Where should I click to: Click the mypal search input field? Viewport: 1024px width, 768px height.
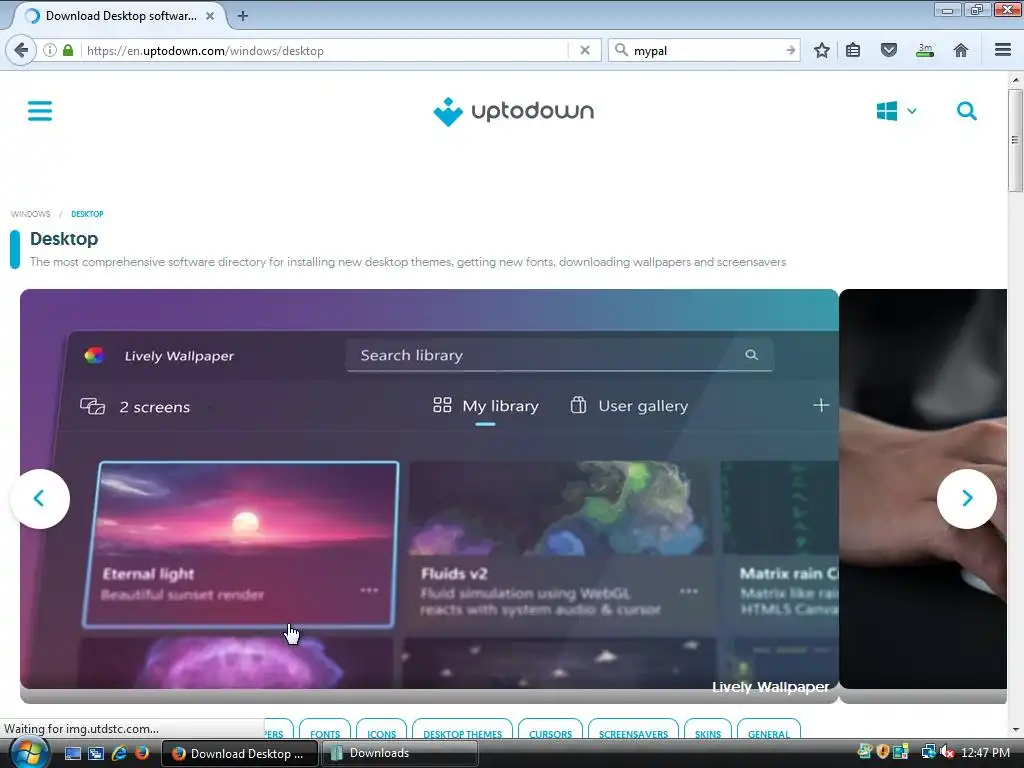(705, 50)
